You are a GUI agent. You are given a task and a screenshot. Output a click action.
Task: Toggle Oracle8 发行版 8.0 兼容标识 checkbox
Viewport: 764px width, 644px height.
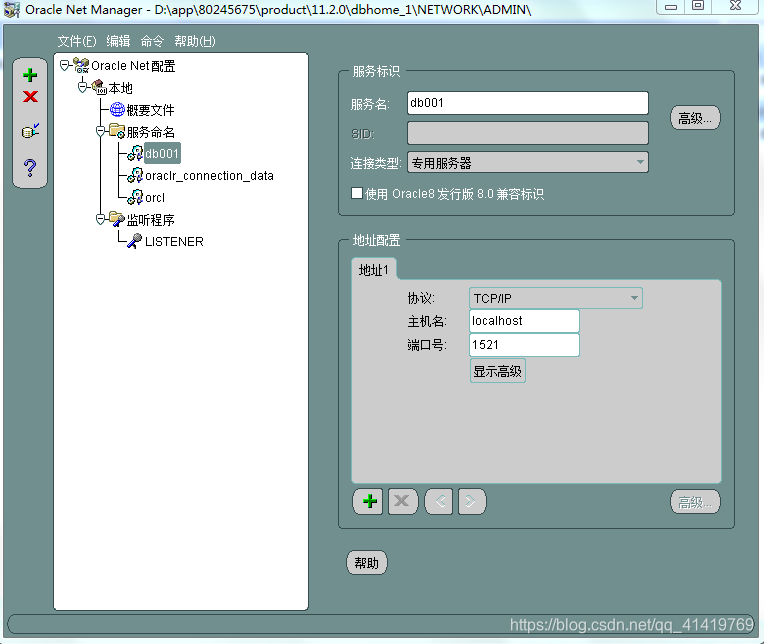[357, 193]
